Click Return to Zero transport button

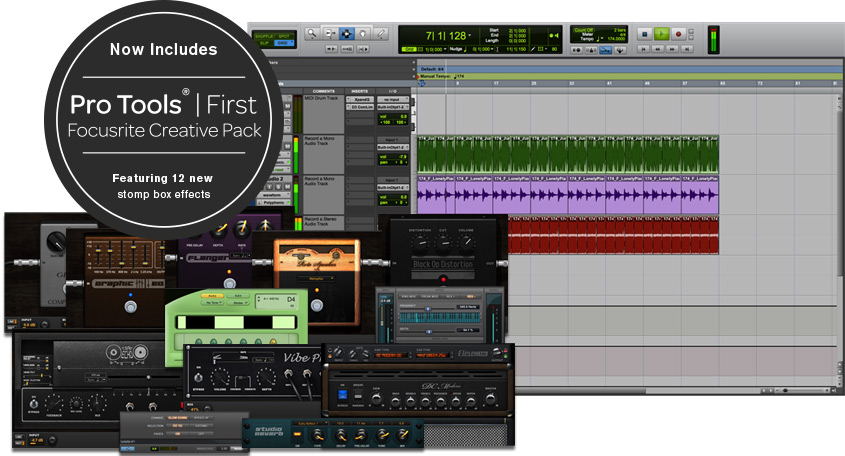click(x=643, y=49)
